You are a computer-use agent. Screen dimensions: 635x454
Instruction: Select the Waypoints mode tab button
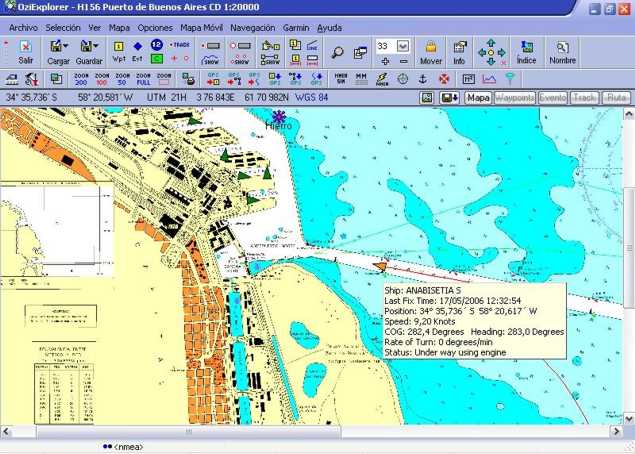pos(515,98)
